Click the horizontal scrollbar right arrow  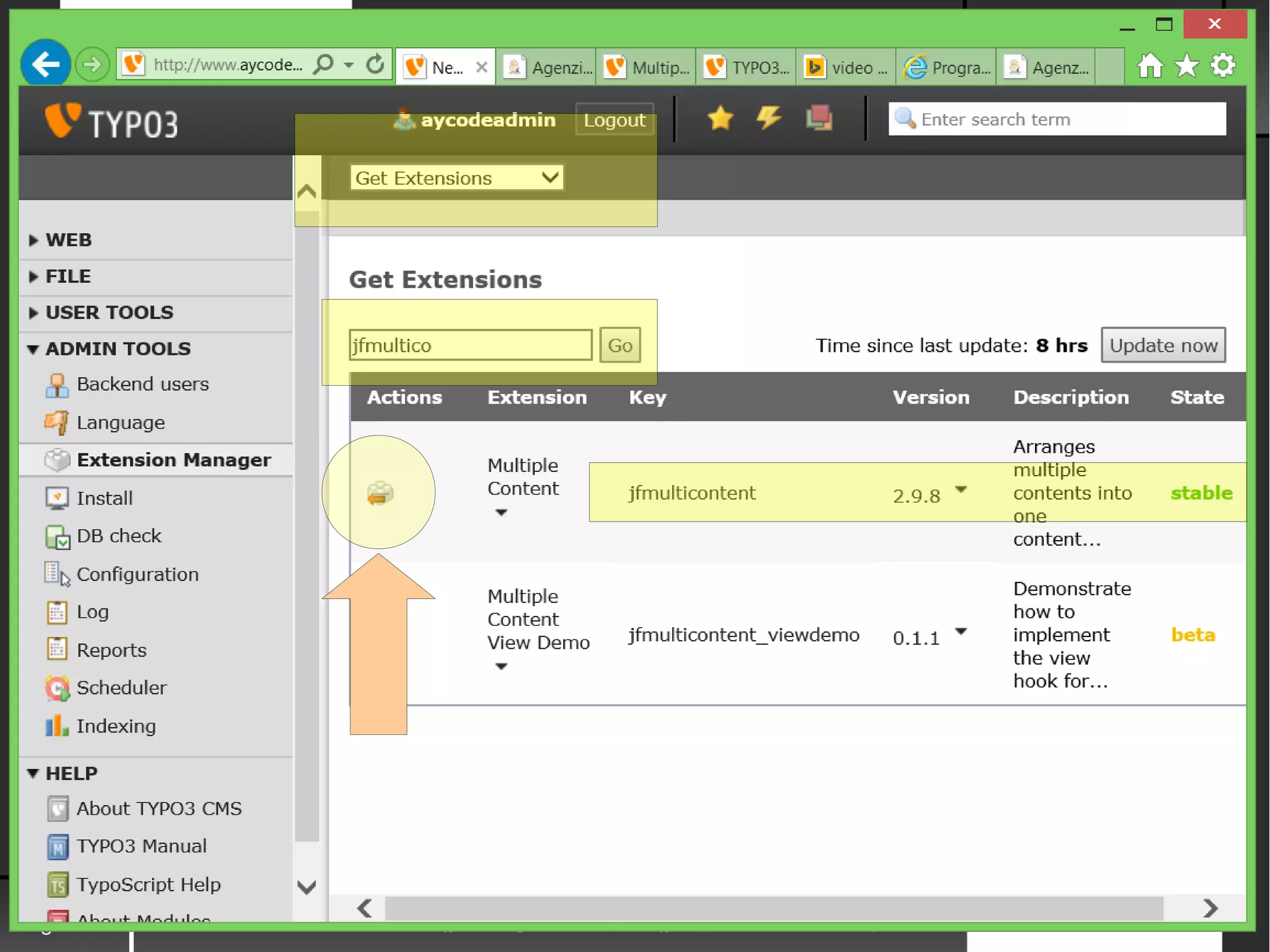(x=1210, y=909)
